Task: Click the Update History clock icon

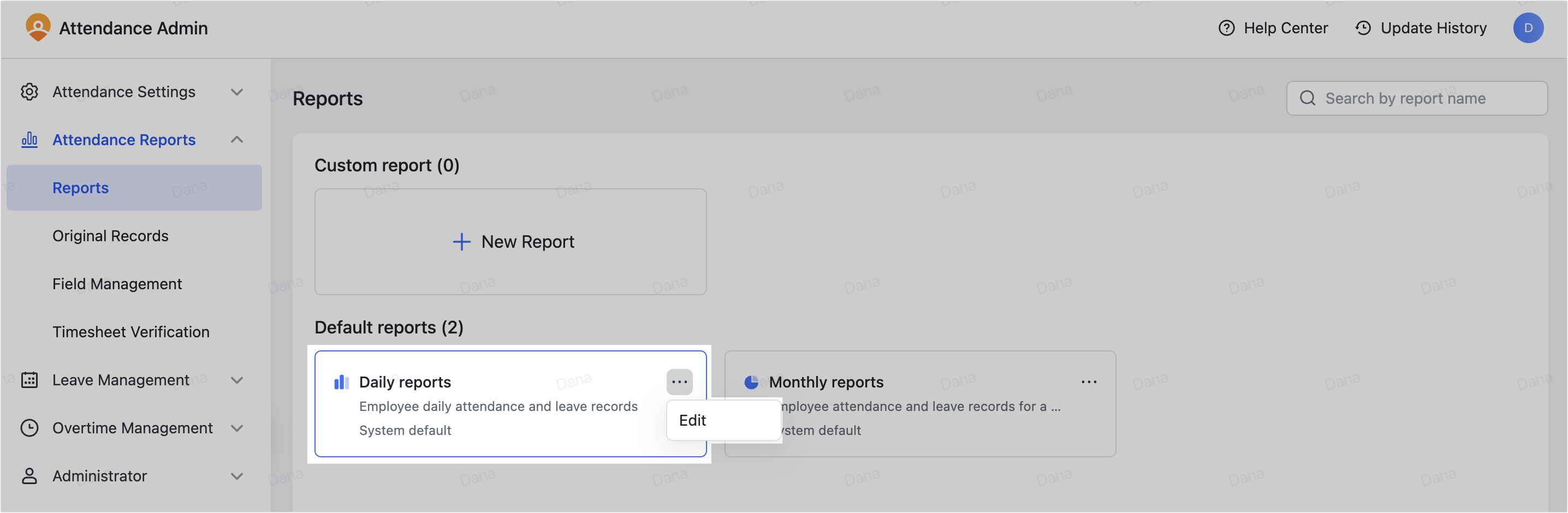Action: [1362, 28]
